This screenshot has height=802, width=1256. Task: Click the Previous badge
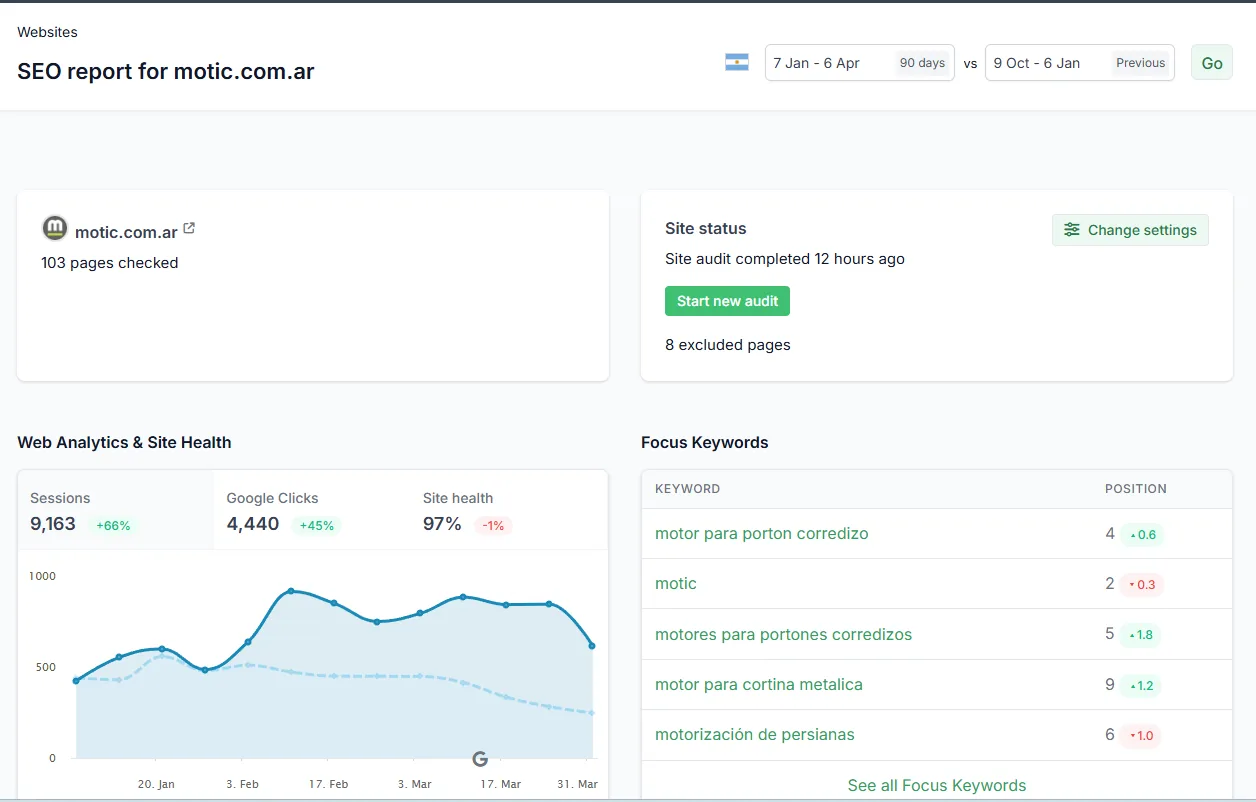coord(1141,63)
